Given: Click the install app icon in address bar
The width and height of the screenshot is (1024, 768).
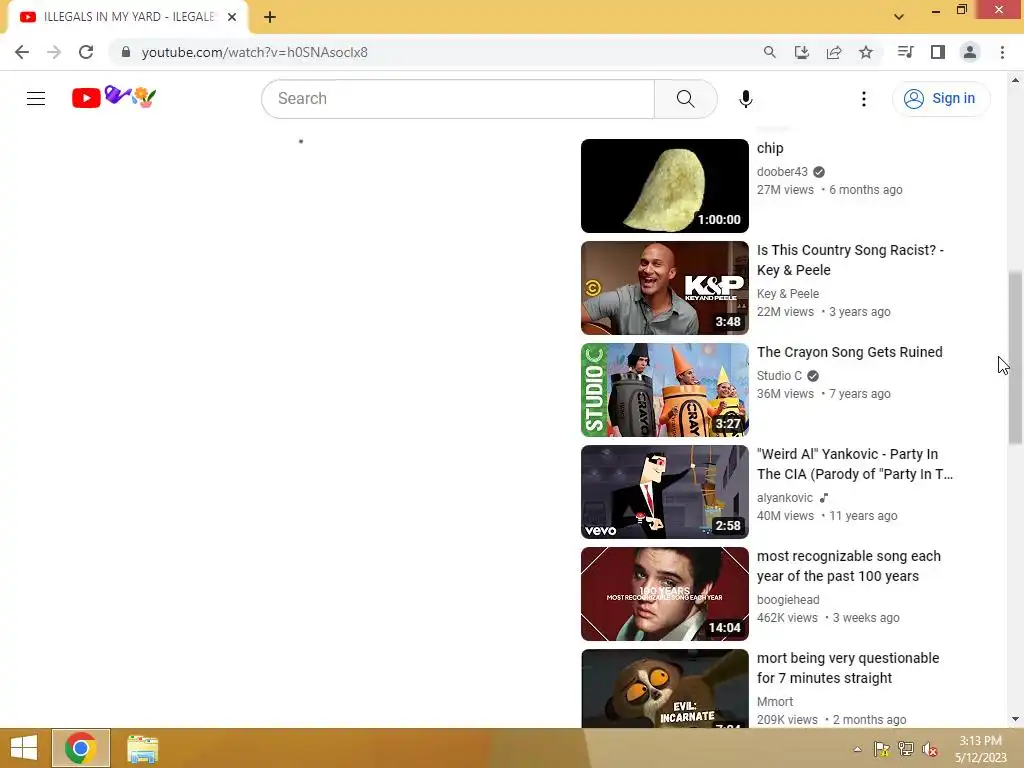Looking at the screenshot, I should (801, 52).
